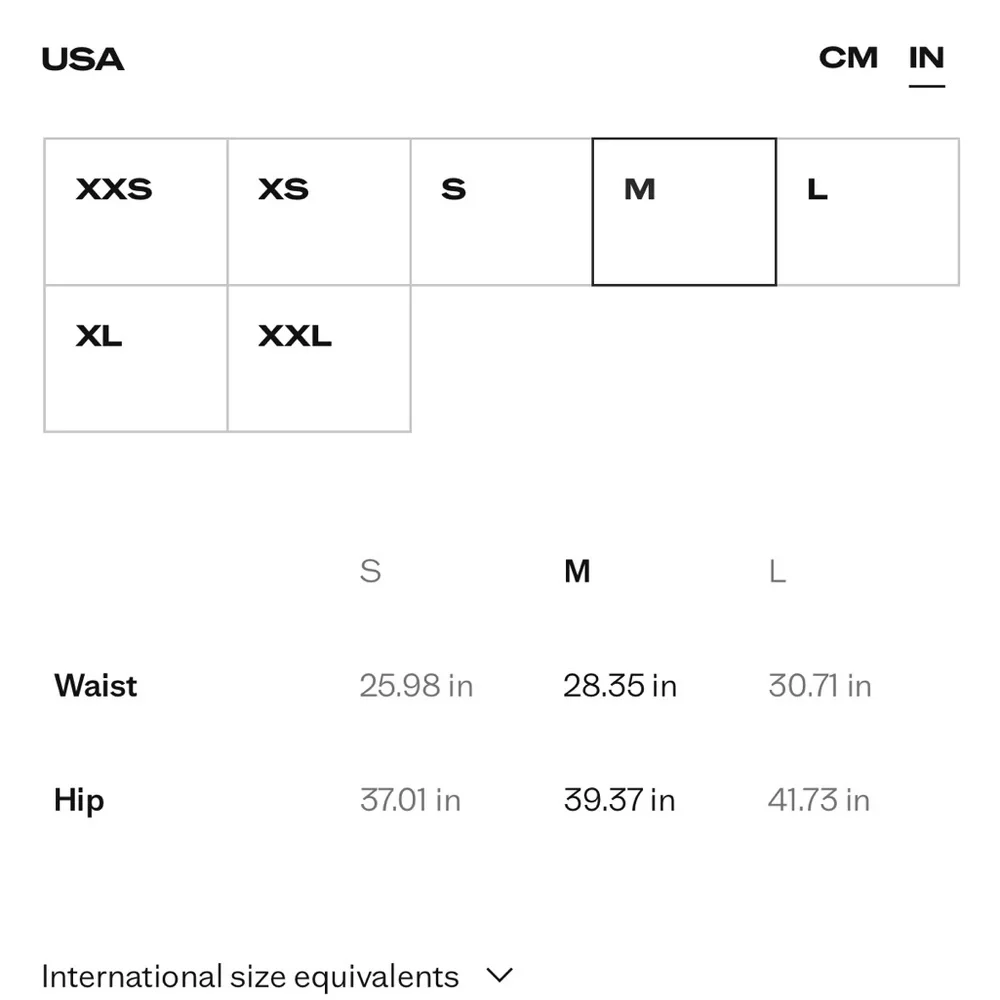Select the S column header in table
The width and height of the screenshot is (1000, 1000).
coord(371,571)
